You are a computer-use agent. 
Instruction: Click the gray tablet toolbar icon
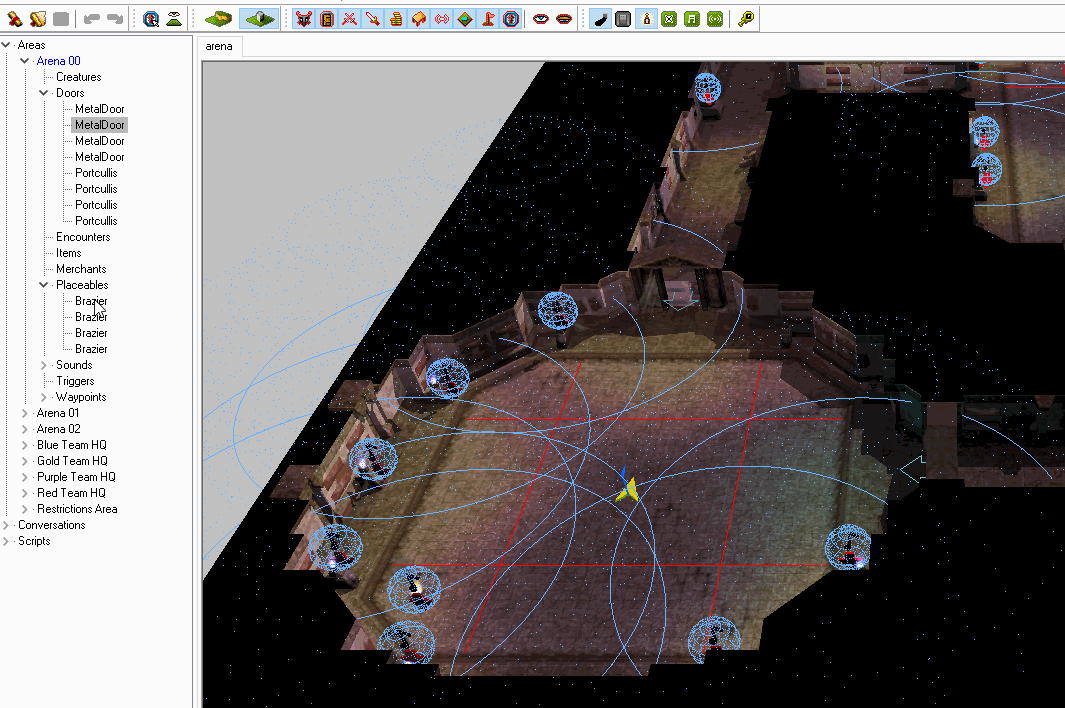tap(623, 19)
